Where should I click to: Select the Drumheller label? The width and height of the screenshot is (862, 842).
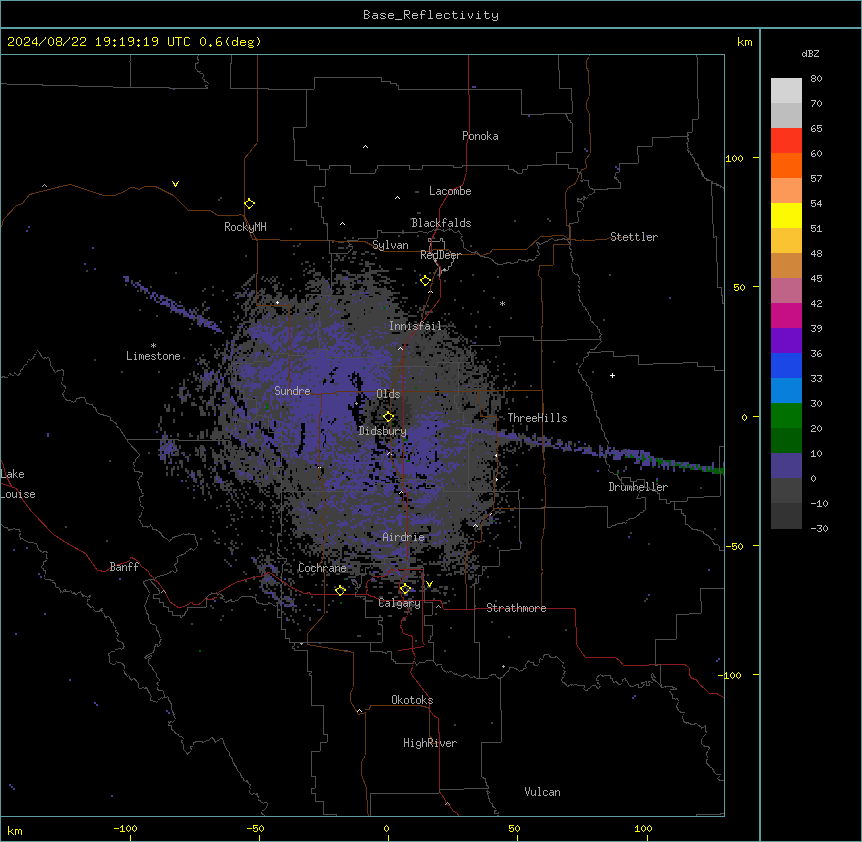click(638, 487)
